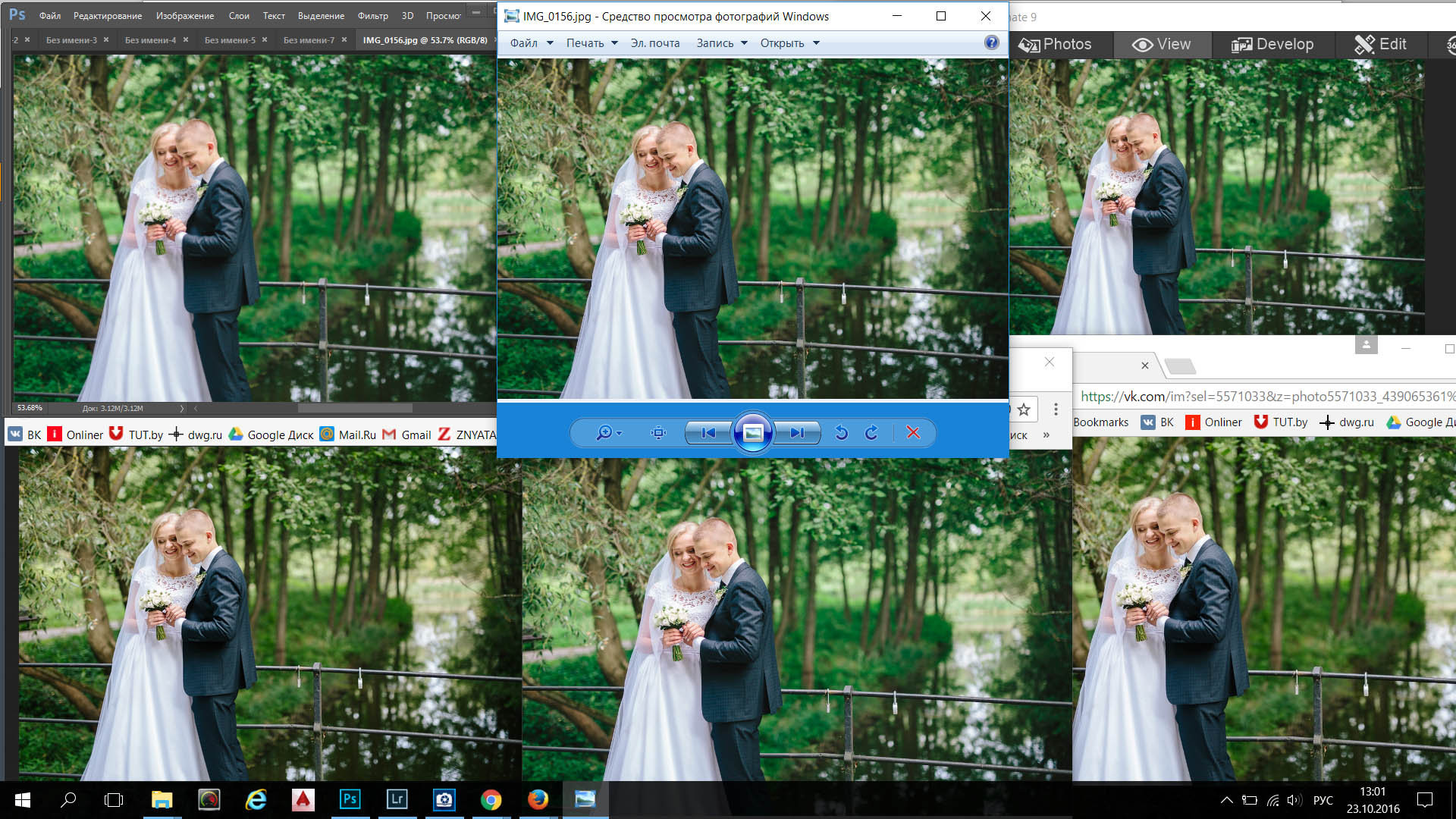Go to previous photo in Windows viewer
Viewport: 1456px width, 819px height.
[708, 433]
